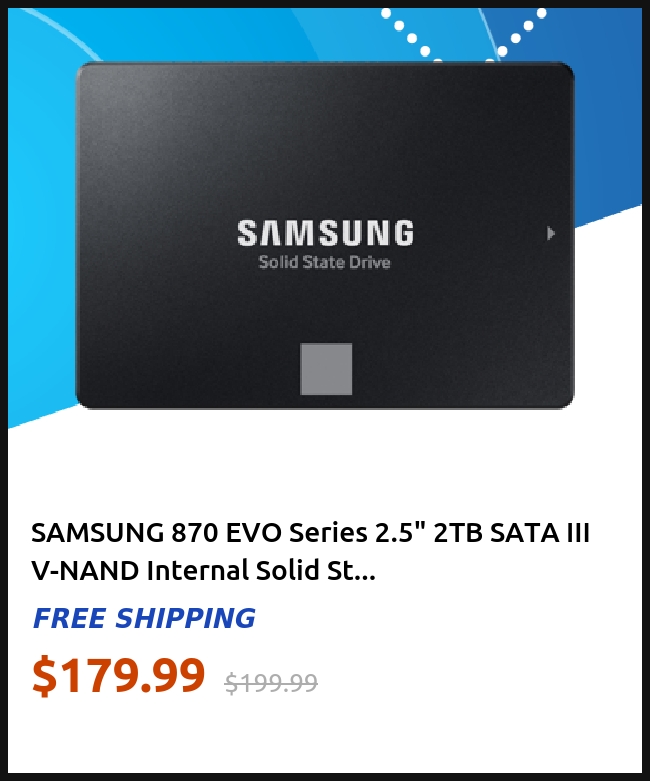Select the $179.99 sale price

point(119,675)
